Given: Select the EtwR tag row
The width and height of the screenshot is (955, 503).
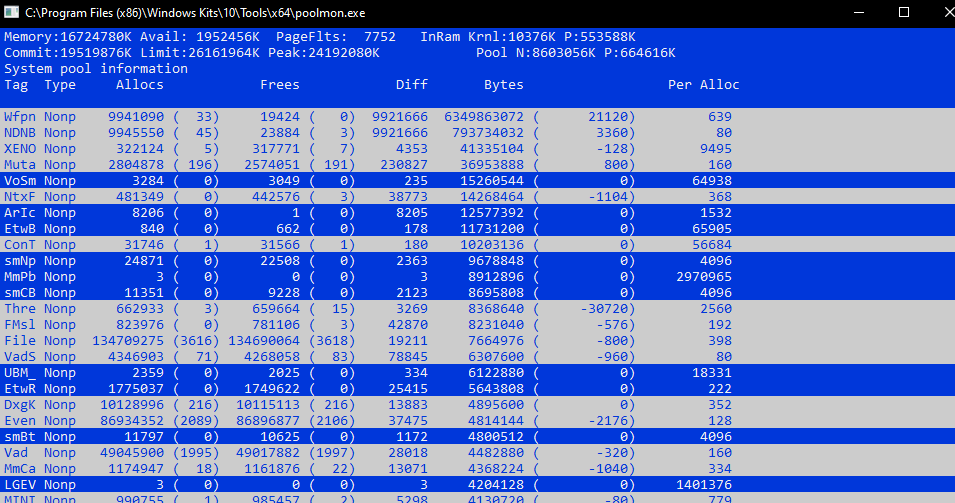Looking at the screenshot, I should pos(478,389).
